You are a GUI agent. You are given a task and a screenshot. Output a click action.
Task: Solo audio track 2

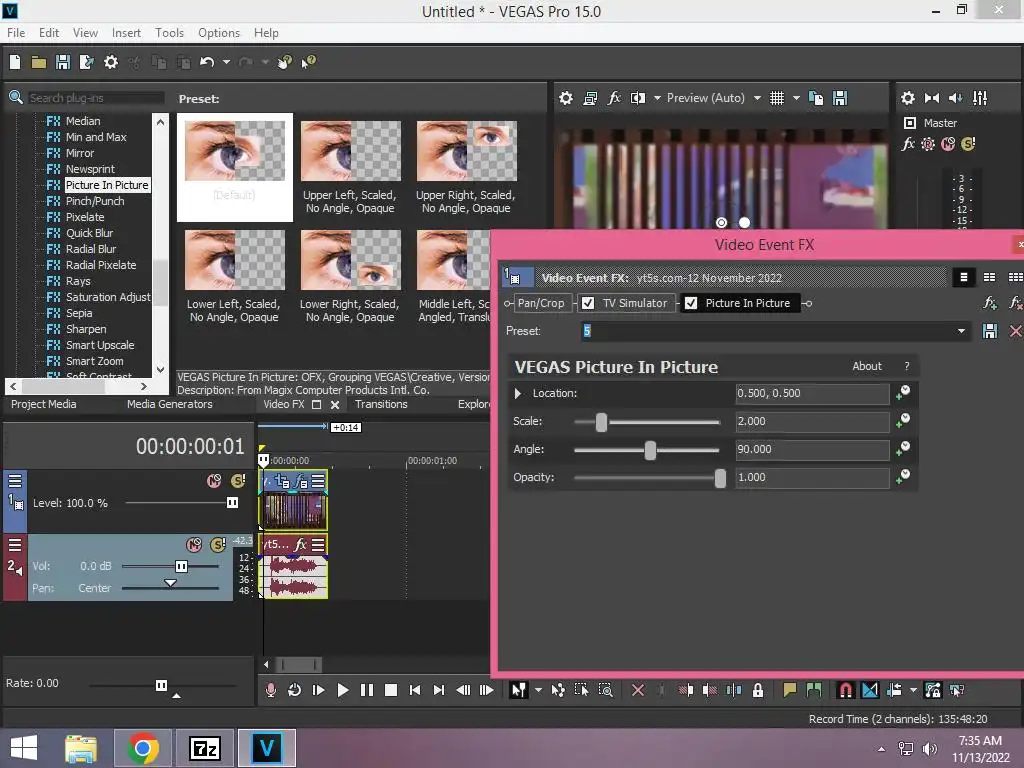point(217,545)
